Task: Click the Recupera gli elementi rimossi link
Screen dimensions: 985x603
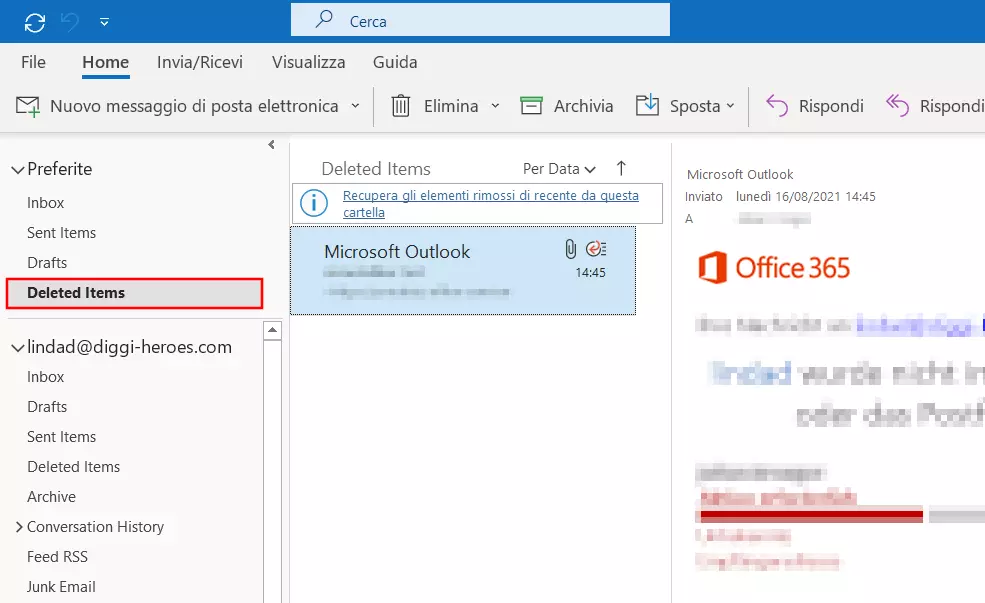Action: point(491,204)
